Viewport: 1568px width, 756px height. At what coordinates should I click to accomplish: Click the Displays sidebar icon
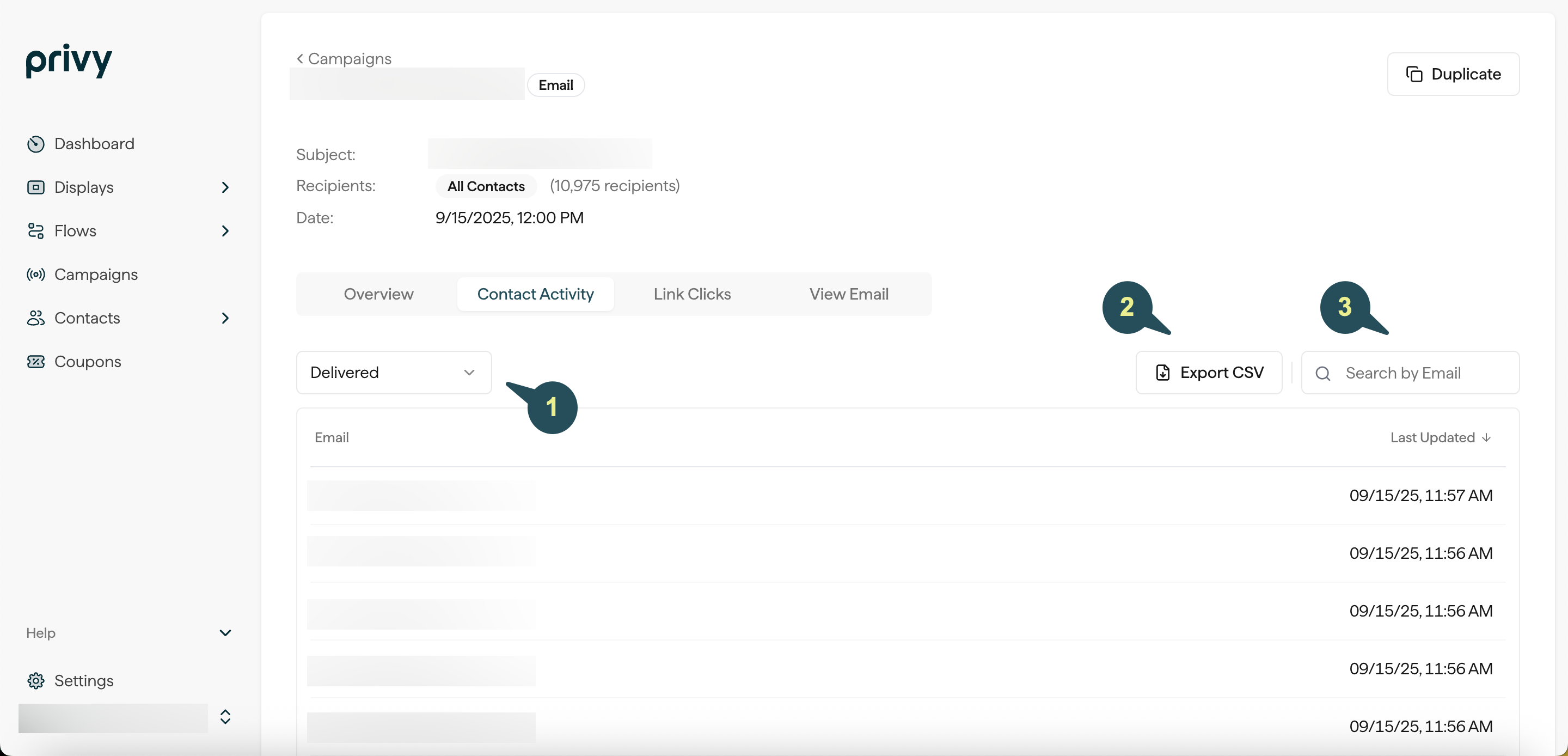(x=36, y=187)
